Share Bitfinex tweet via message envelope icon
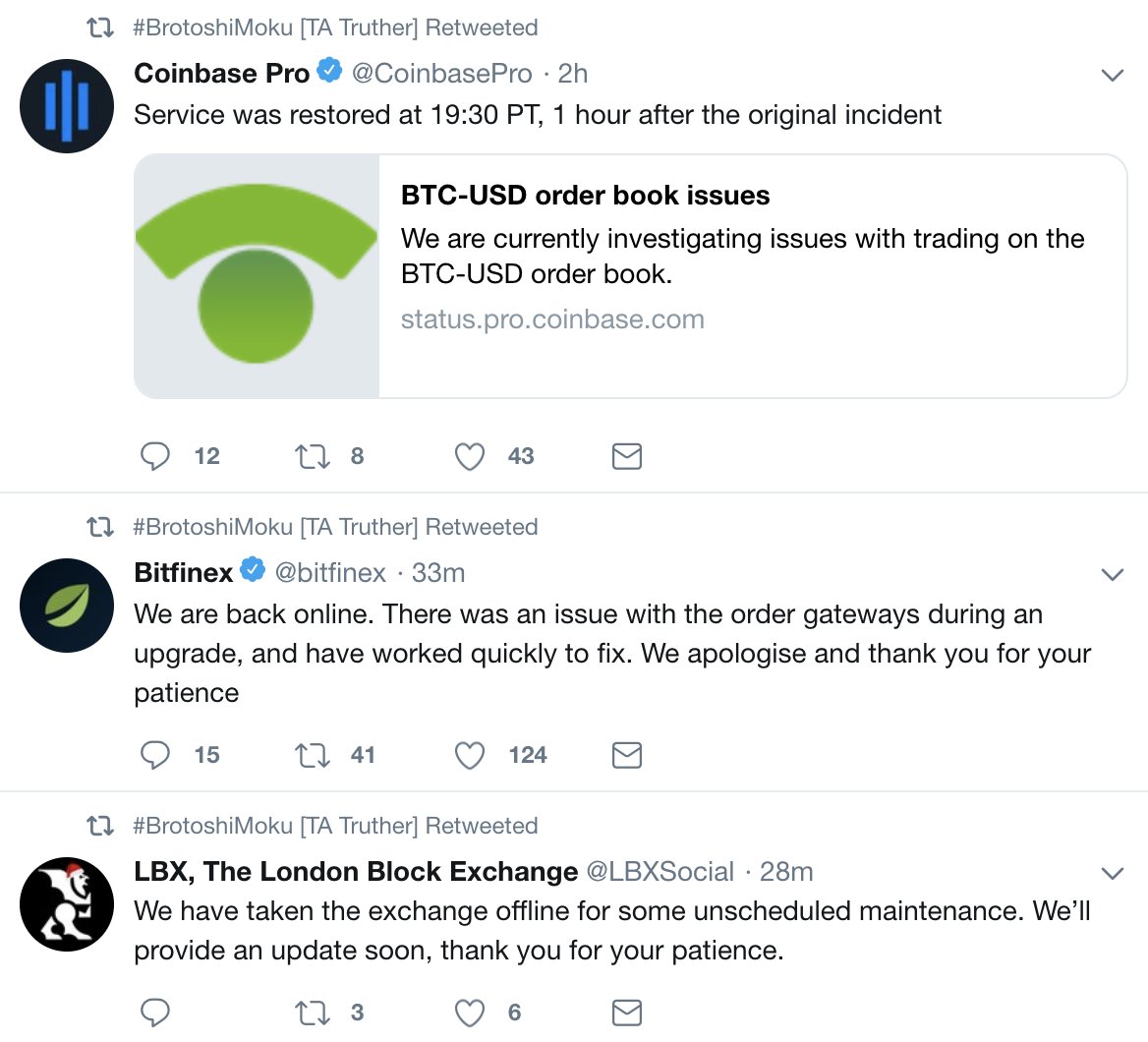1148x1042 pixels. tap(627, 755)
